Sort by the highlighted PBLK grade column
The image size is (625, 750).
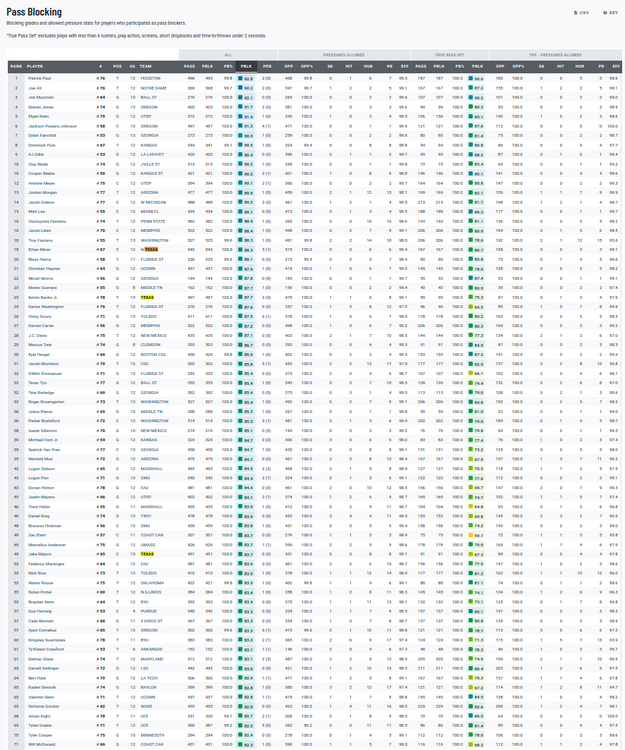[x=247, y=65]
